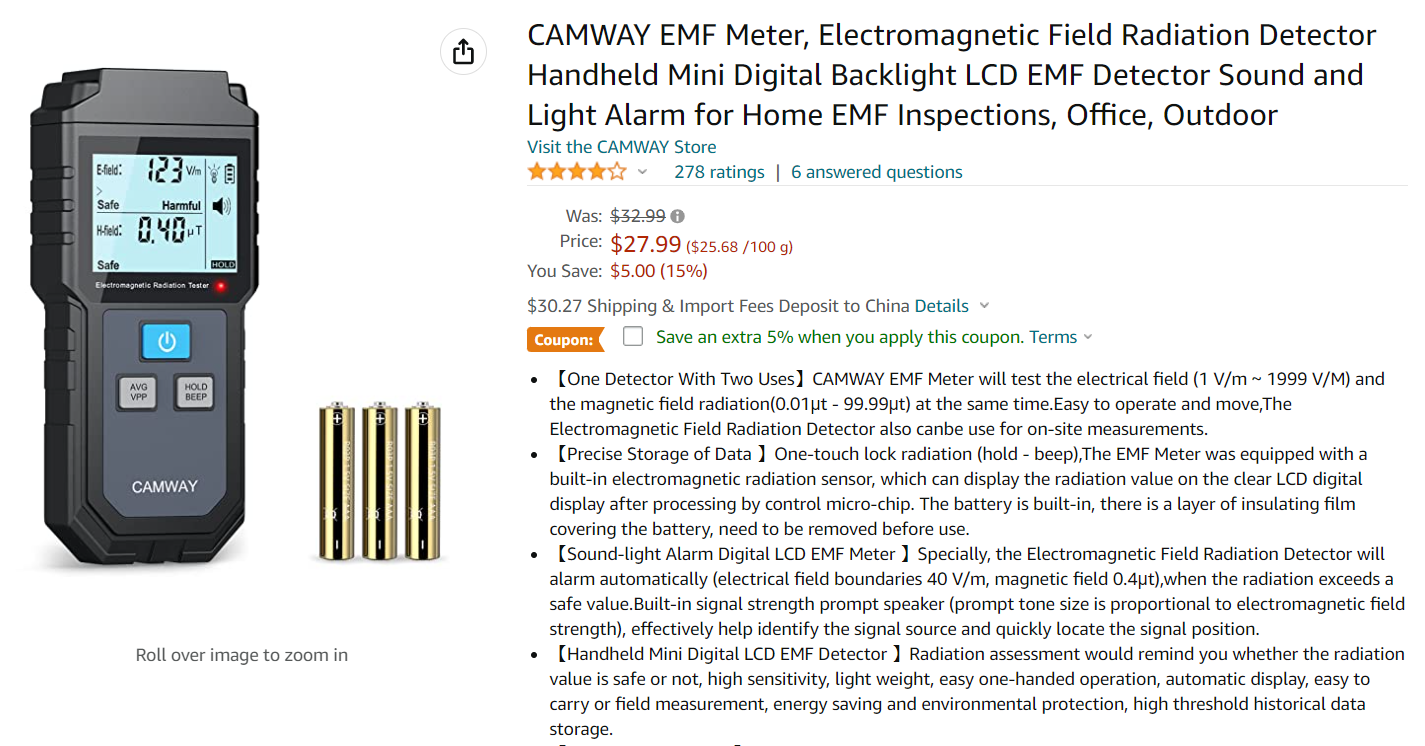Expand the shipping Details chevron

(984, 306)
